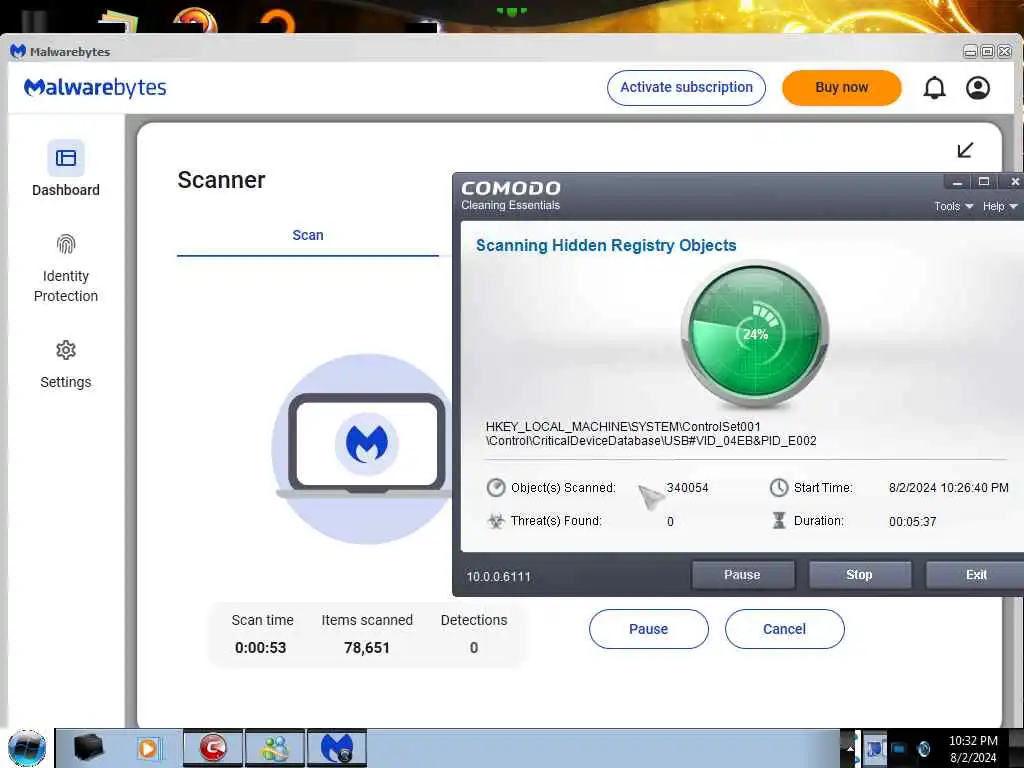The image size is (1024, 768).
Task: Open taskbar clock showing 10:32 PM
Action: 973,749
